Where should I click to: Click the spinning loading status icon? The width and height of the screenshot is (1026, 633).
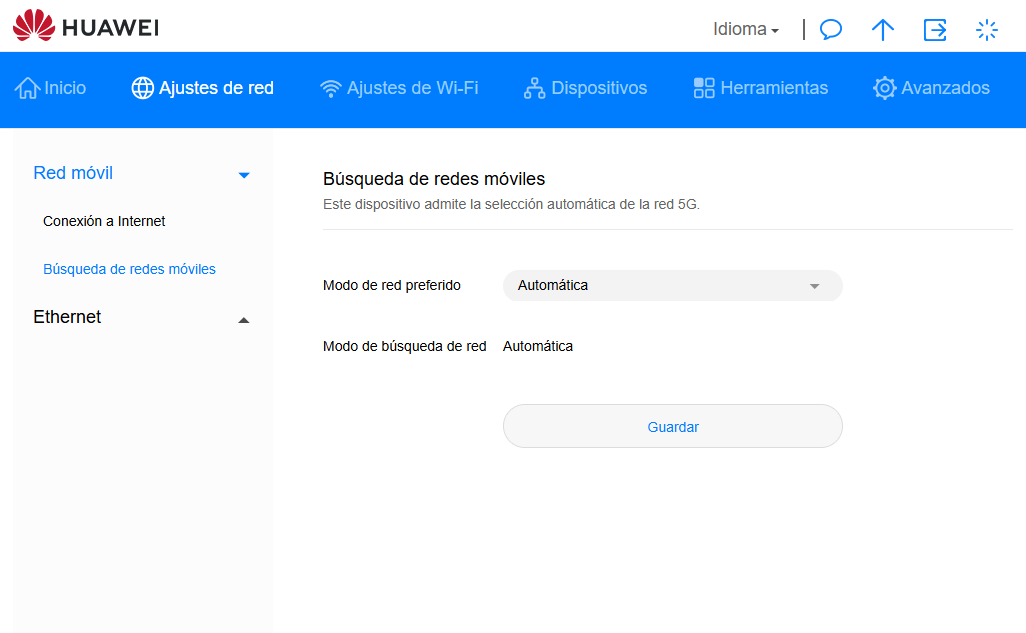coord(987,29)
